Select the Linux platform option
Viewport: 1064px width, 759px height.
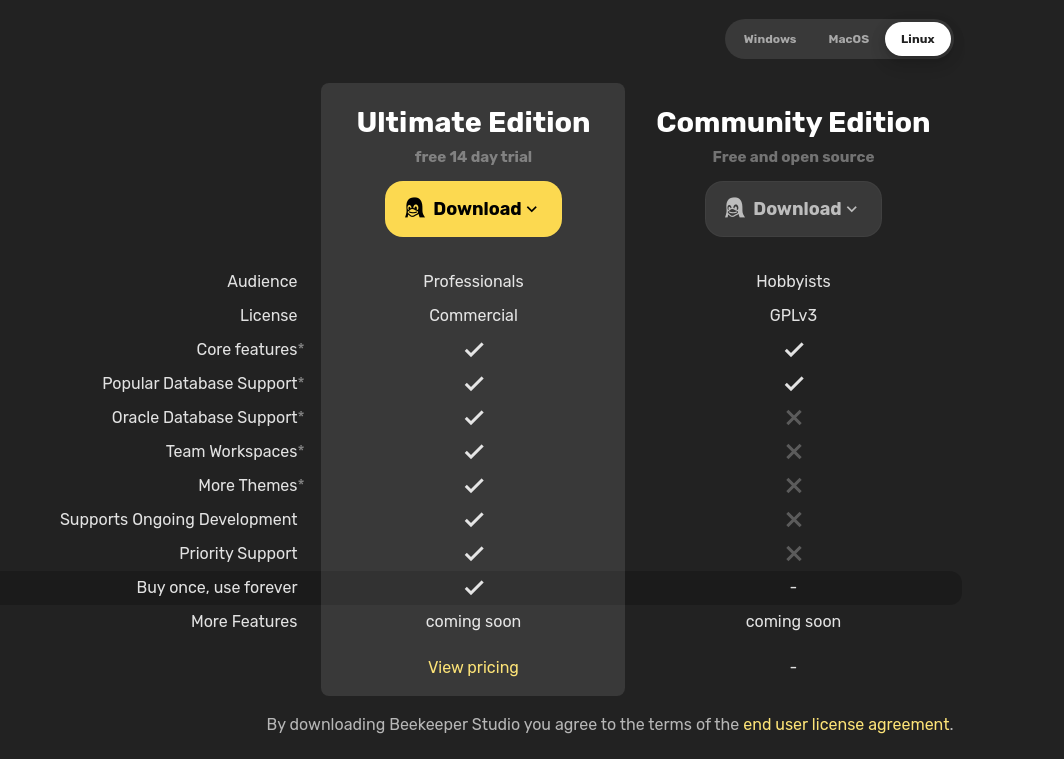[918, 39]
